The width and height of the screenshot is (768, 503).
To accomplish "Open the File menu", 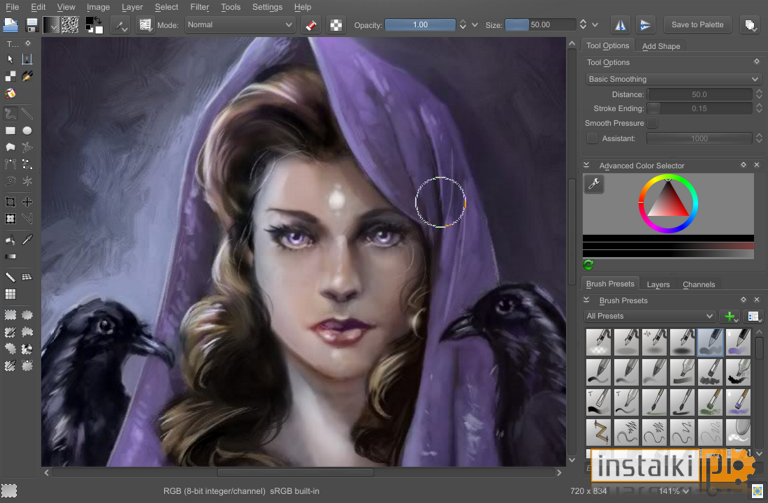I will click(x=12, y=7).
